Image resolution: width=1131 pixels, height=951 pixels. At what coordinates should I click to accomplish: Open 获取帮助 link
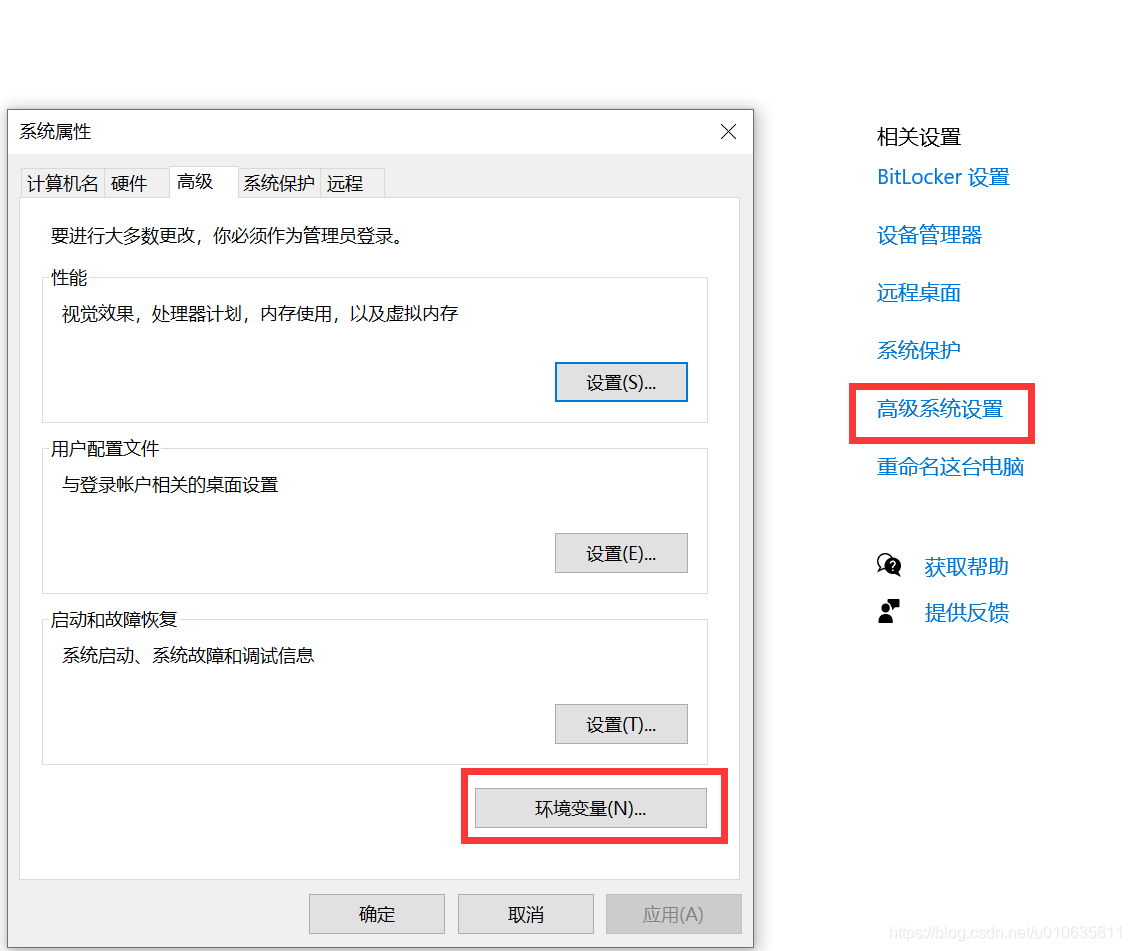(x=966, y=566)
